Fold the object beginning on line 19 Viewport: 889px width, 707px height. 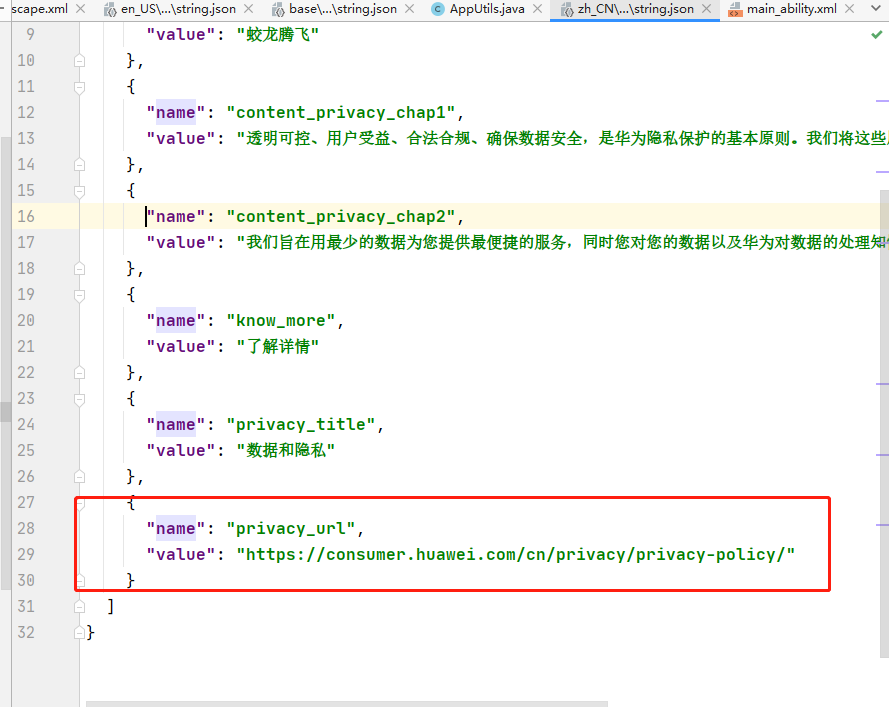point(80,294)
